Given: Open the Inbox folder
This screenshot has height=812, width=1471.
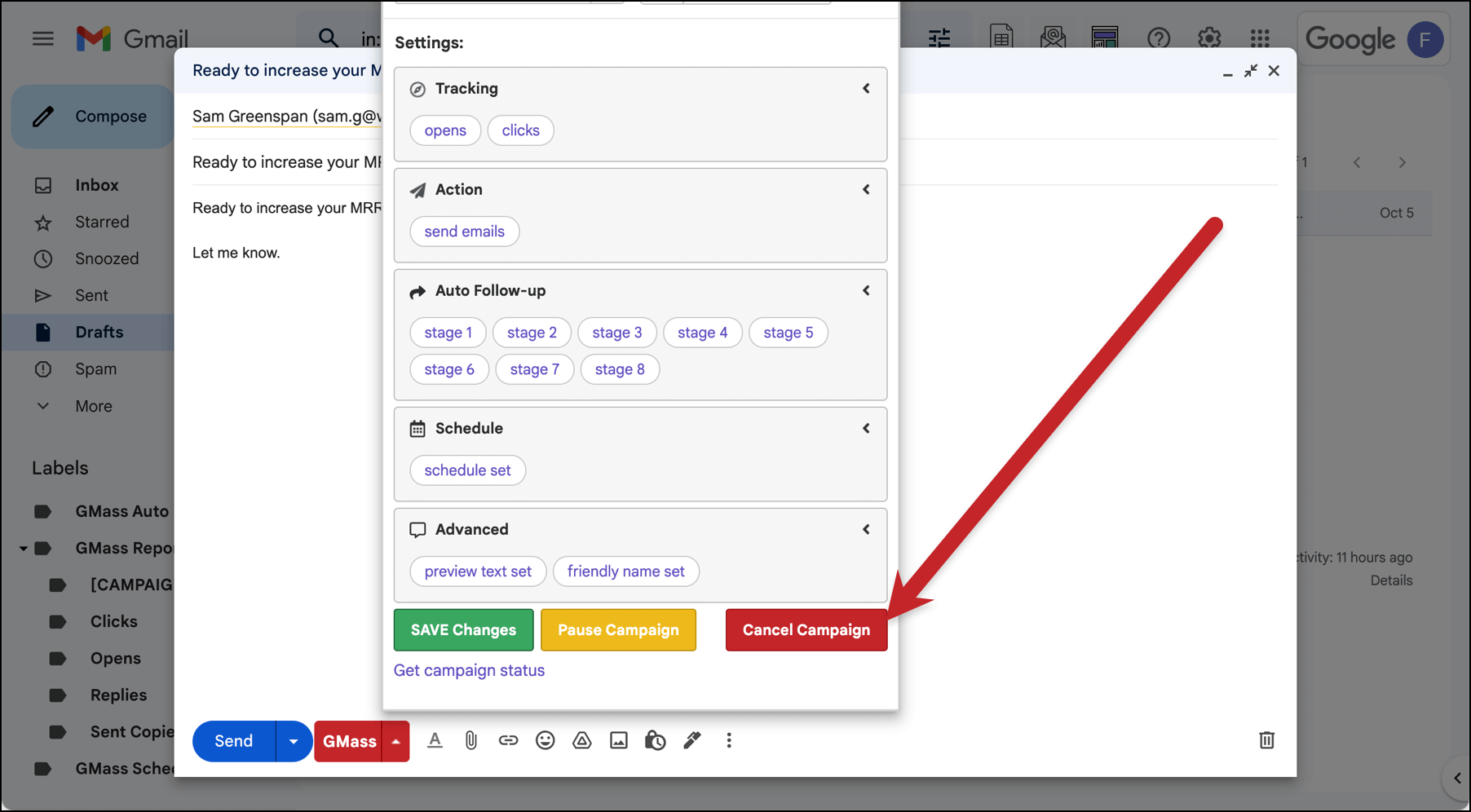Looking at the screenshot, I should pyautogui.click(x=97, y=185).
